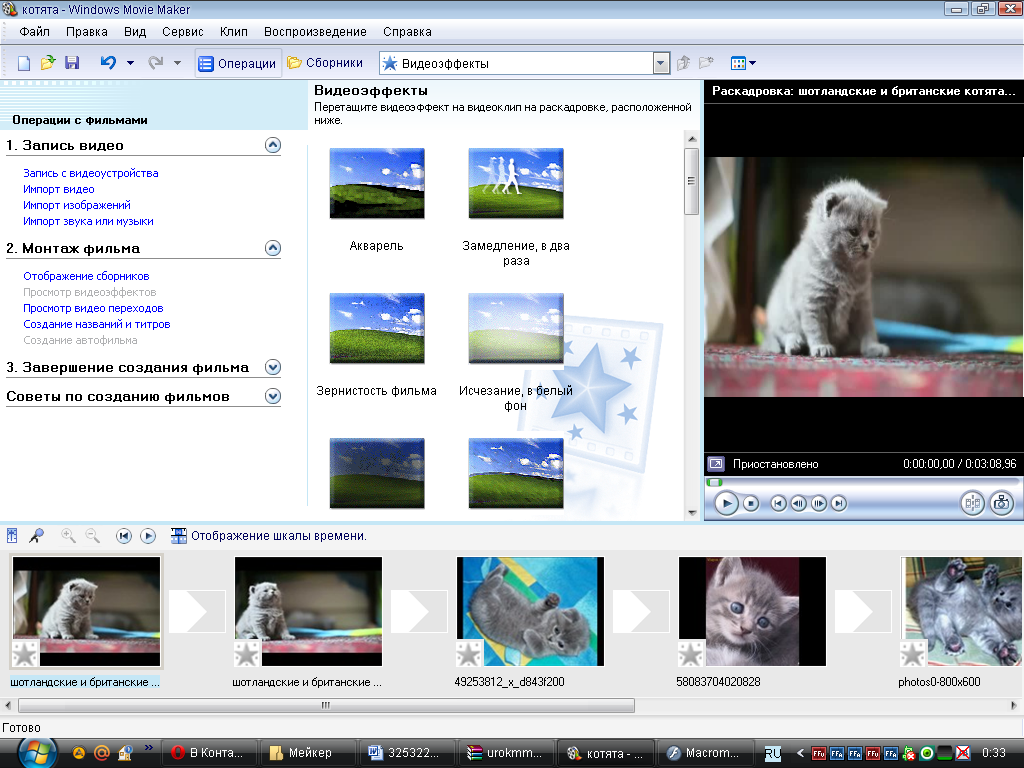Collapse the Запись видео section
Image resolution: width=1024 pixels, height=768 pixels.
(x=273, y=145)
